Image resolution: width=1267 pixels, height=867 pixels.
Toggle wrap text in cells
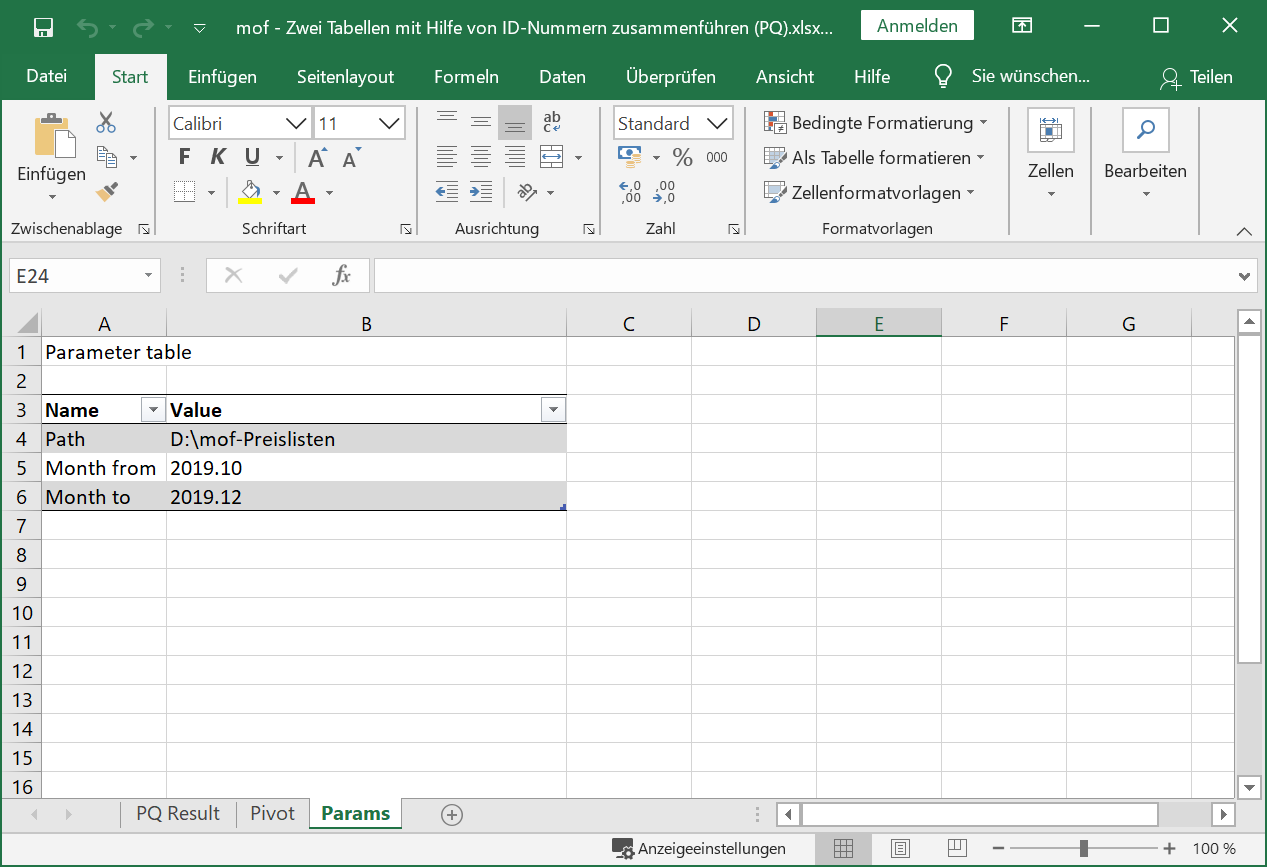[x=551, y=123]
